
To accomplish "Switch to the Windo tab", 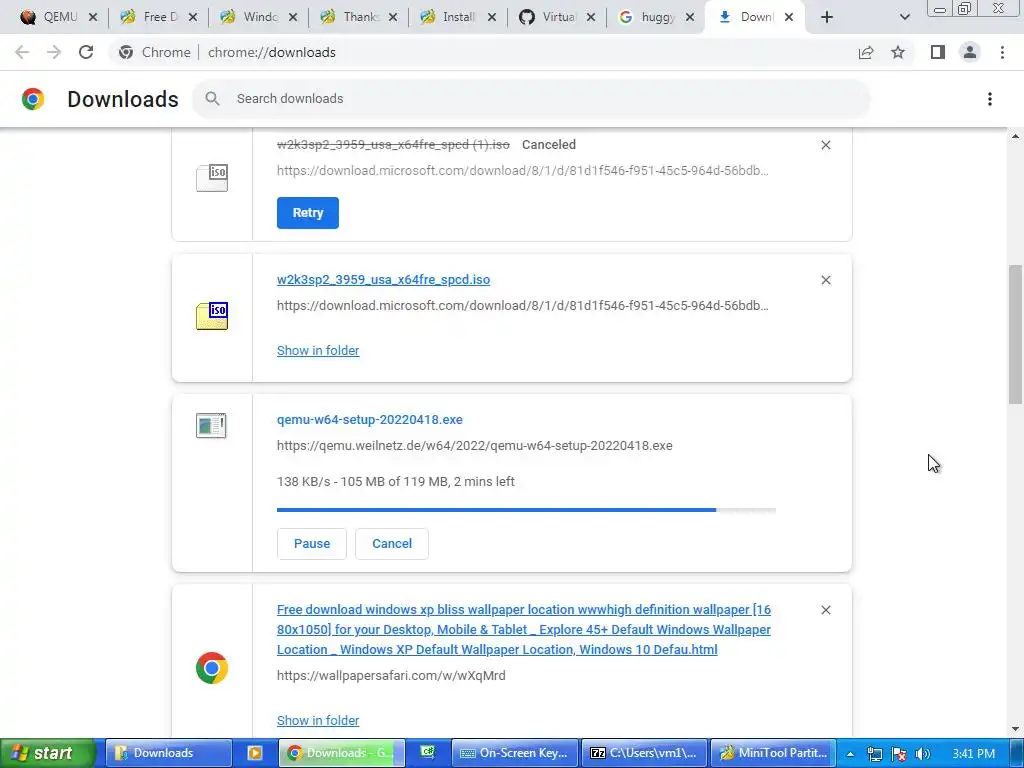I will tap(257, 17).
